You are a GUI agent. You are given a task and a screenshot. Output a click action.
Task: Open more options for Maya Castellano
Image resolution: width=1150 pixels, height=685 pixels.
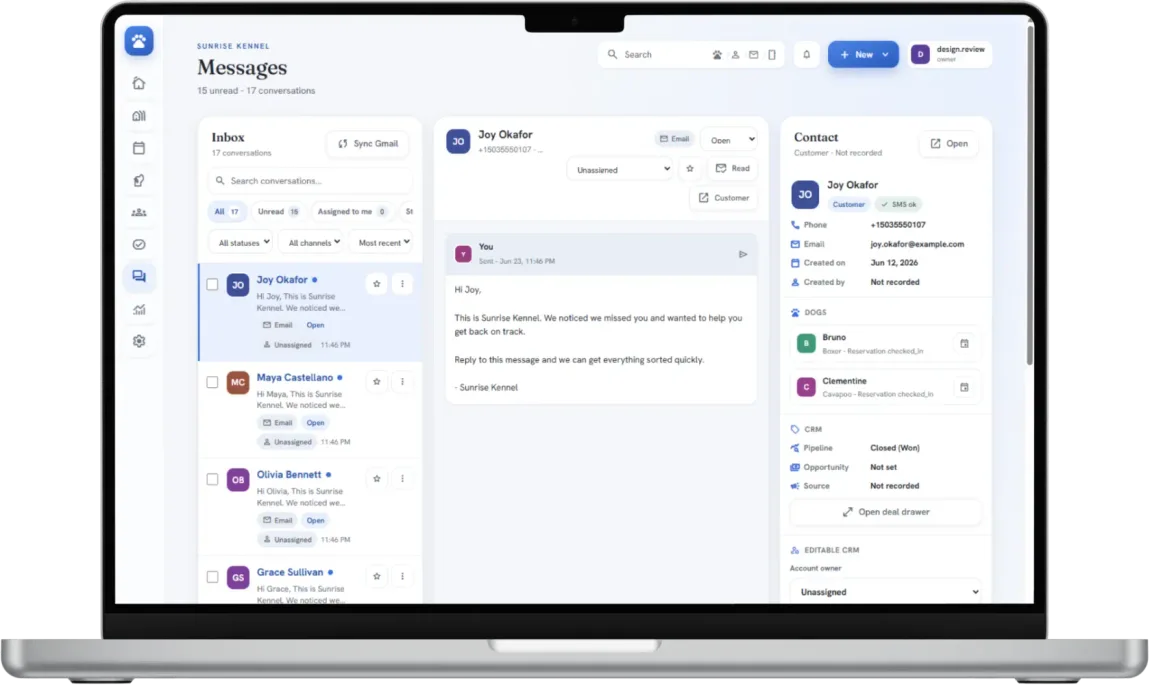[402, 381]
